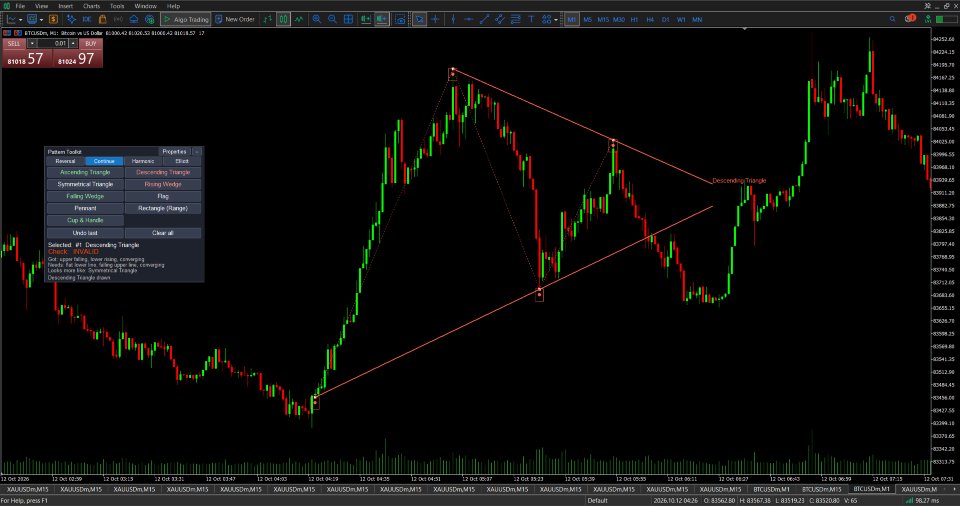
Task: Select the text label T tool
Action: click(x=531, y=20)
